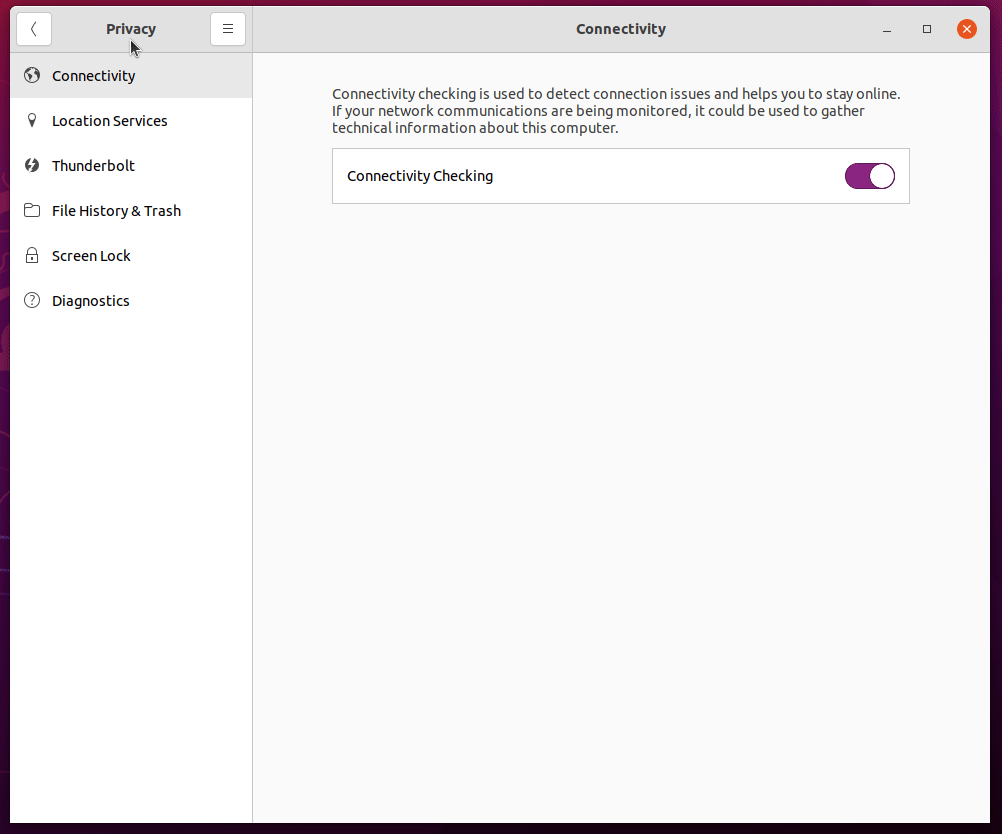
Task: Open File History & Trash via folder icon
Action: point(31,210)
